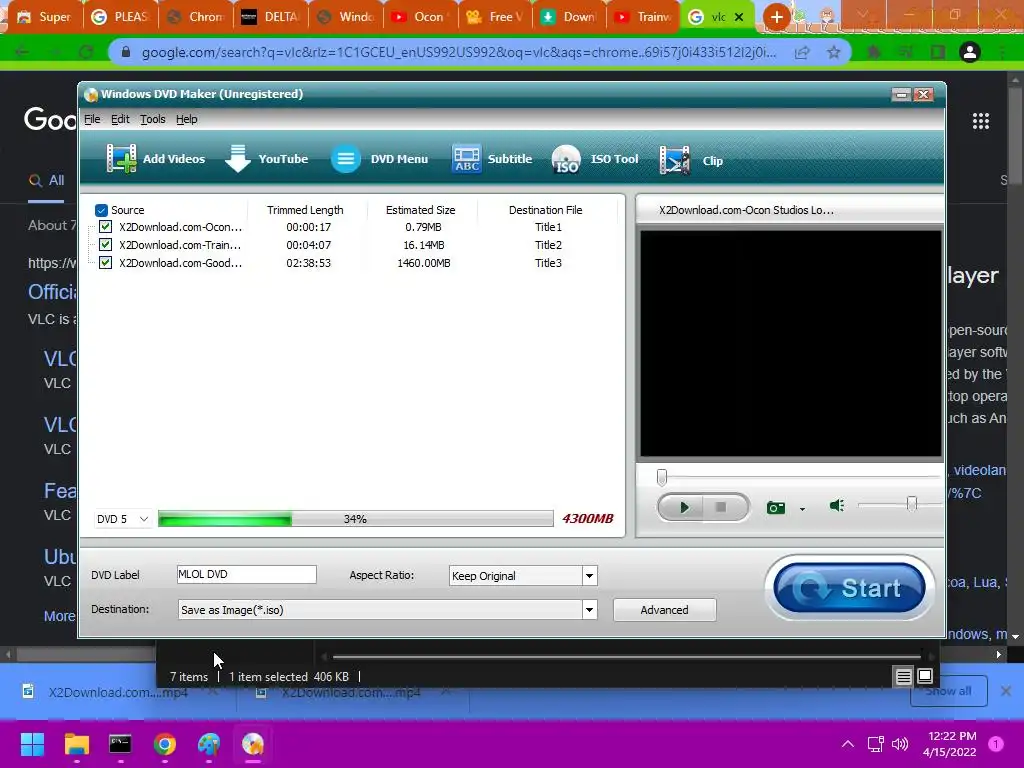The height and width of the screenshot is (768, 1024).
Task: Switch File Explorer to details view icon
Action: 903,677
